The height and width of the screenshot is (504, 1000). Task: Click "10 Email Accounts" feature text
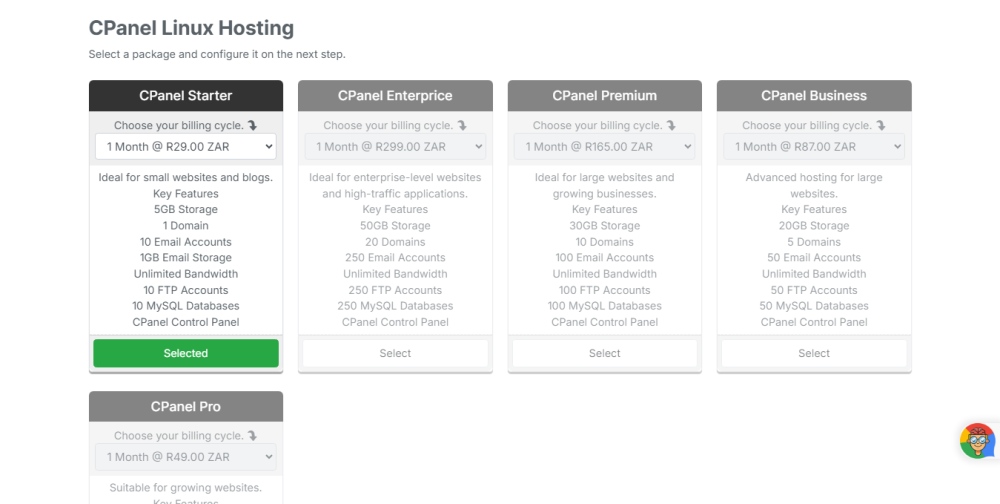(x=186, y=242)
